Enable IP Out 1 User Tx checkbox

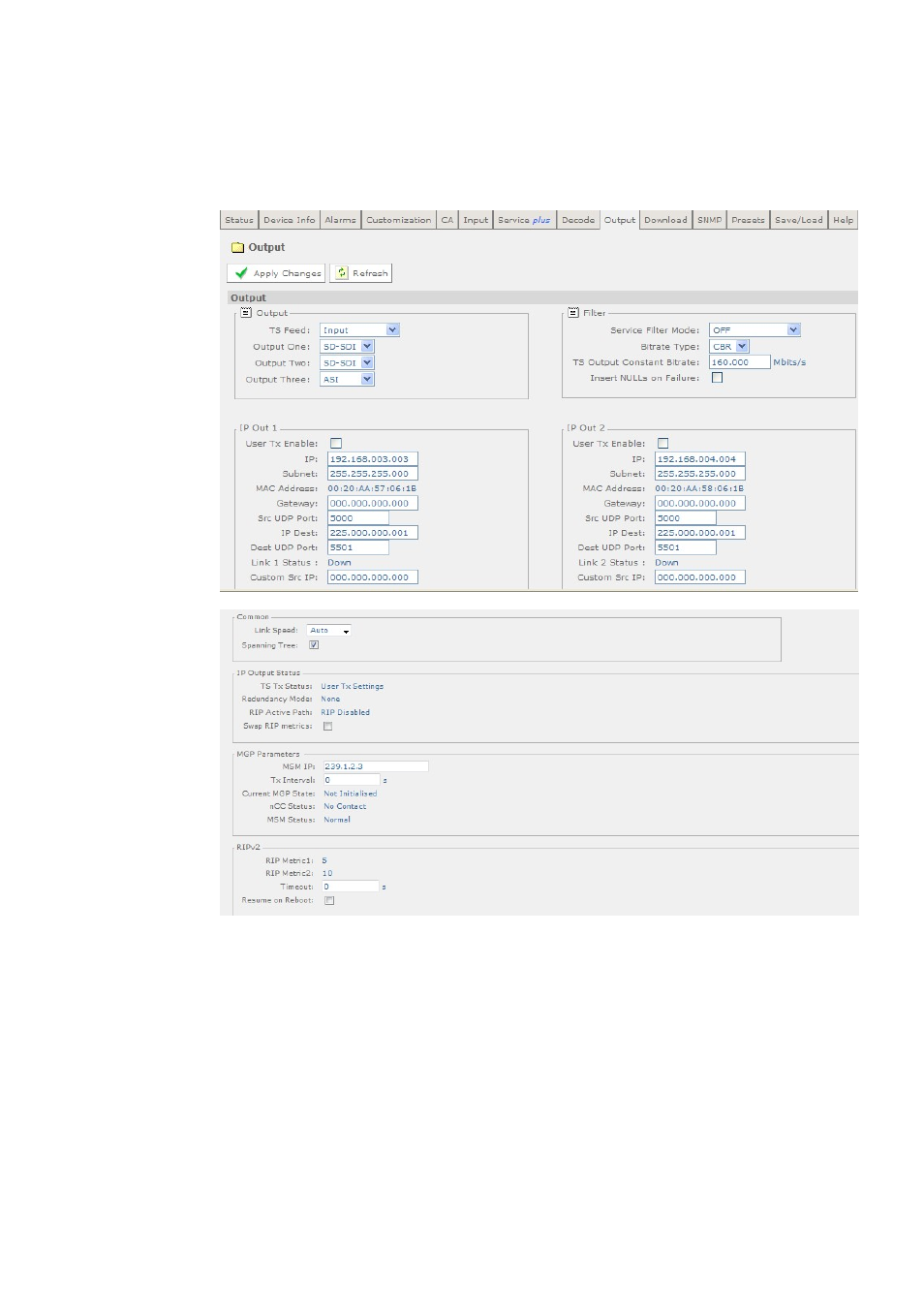coord(336,444)
